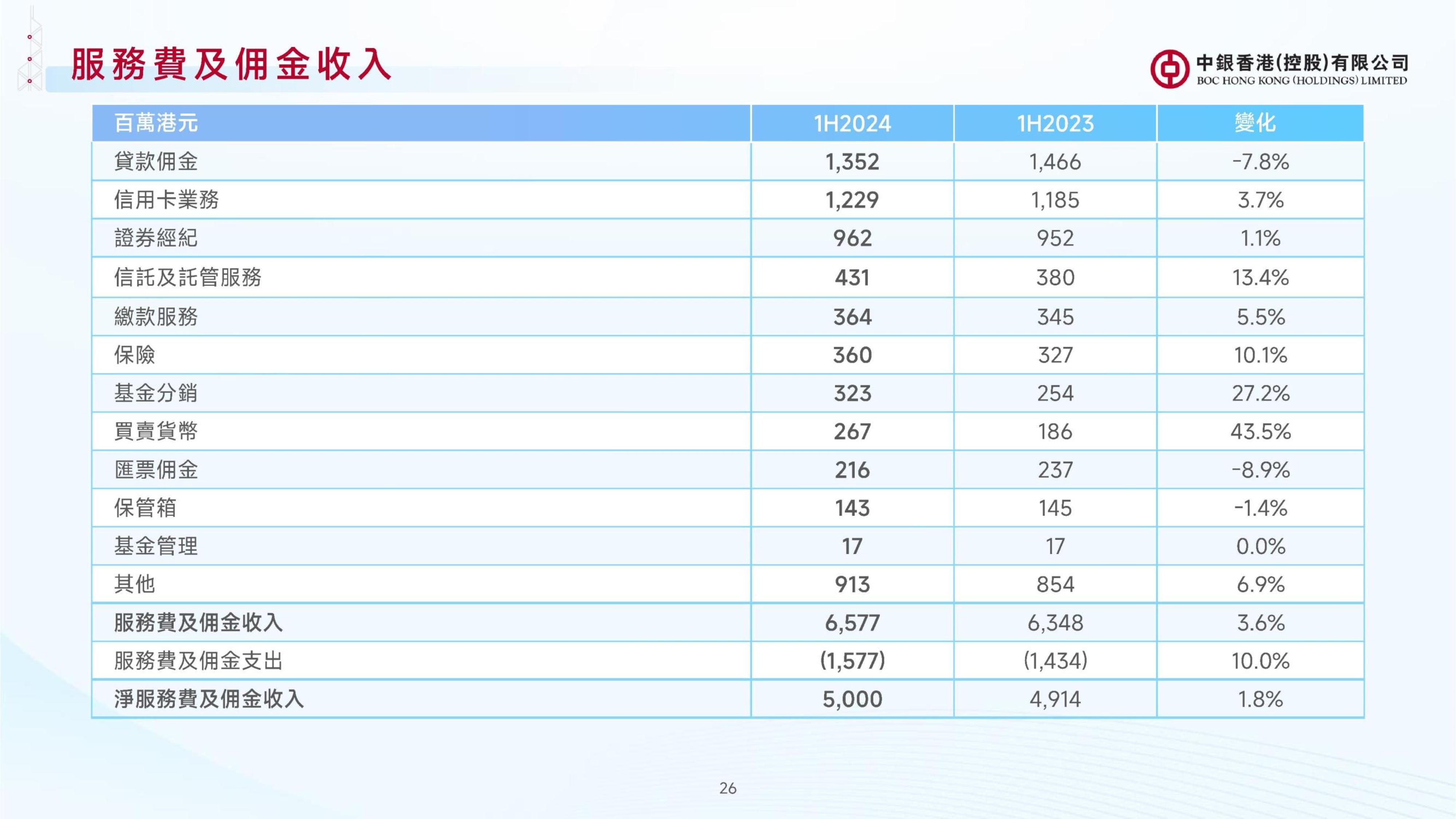Click the 267 currency exchange value
The image size is (1456, 819).
852,432
